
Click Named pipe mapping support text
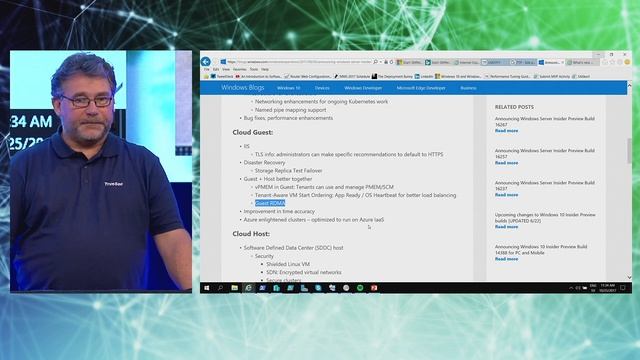coord(290,110)
